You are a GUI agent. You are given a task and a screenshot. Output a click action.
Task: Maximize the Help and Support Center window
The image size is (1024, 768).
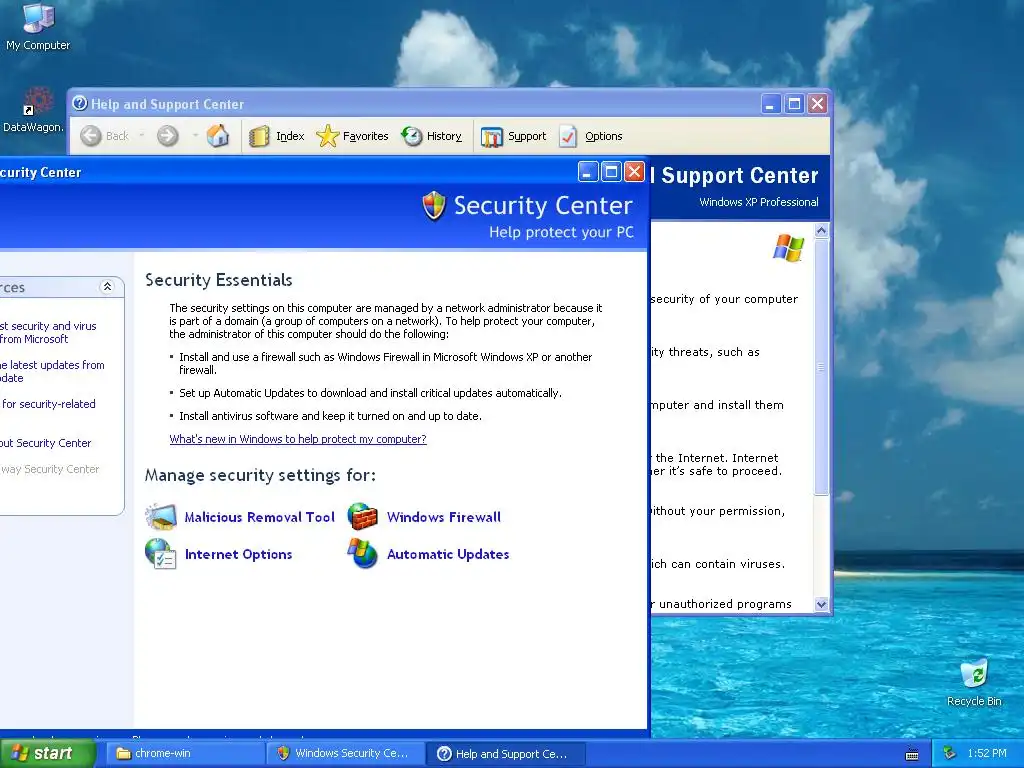[794, 104]
